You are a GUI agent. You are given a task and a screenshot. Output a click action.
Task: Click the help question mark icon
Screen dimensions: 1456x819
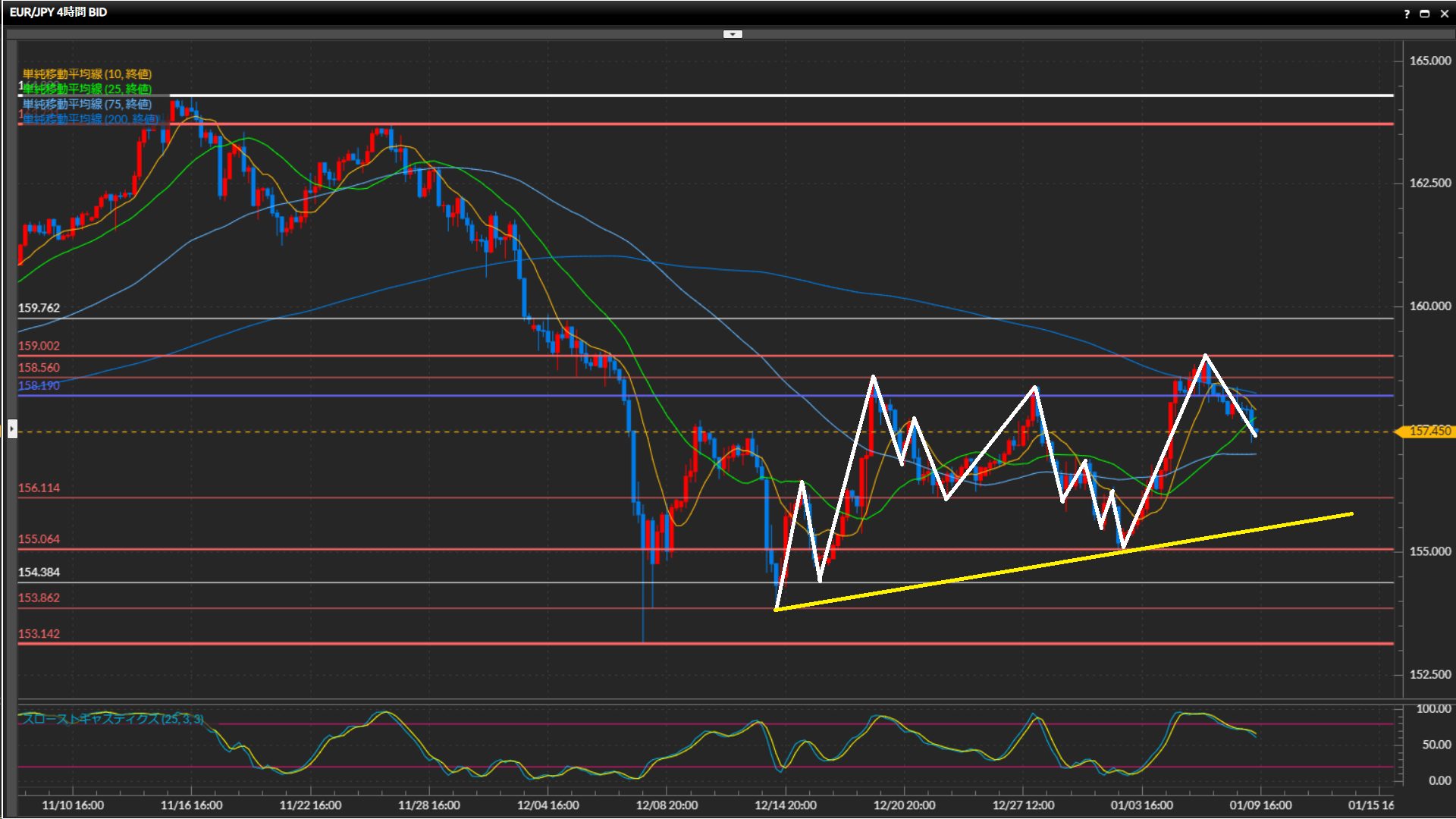[1407, 14]
